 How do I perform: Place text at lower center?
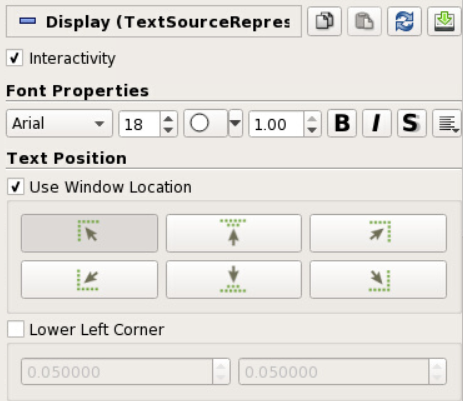pos(234,279)
